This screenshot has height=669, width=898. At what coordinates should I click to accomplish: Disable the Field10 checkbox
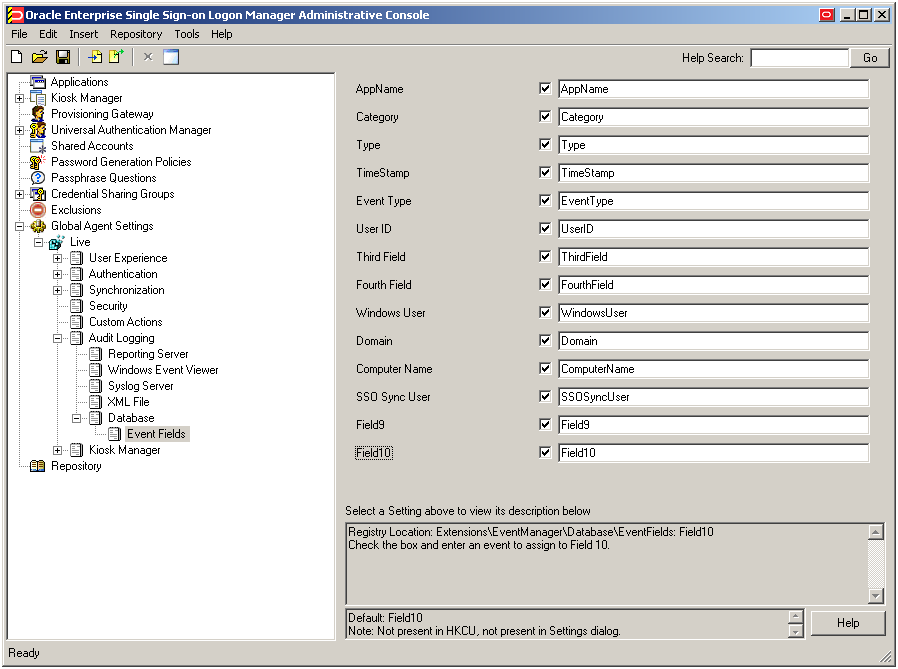click(x=545, y=452)
